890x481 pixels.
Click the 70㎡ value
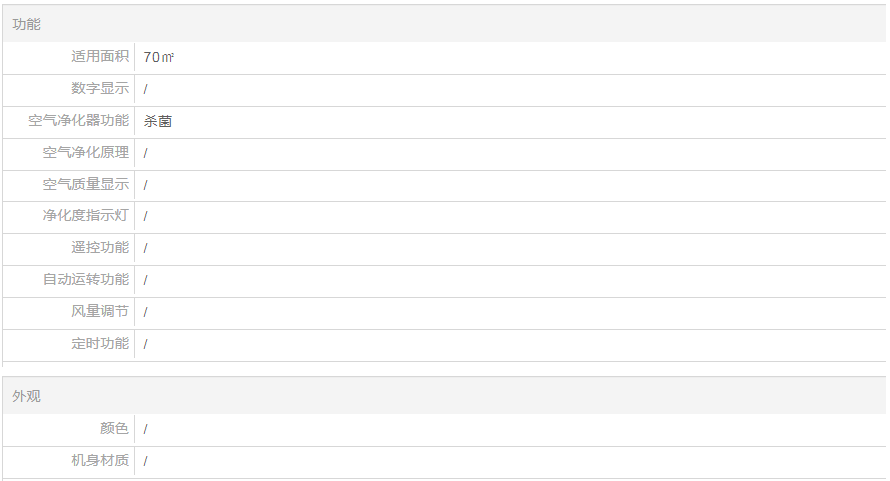(x=158, y=57)
